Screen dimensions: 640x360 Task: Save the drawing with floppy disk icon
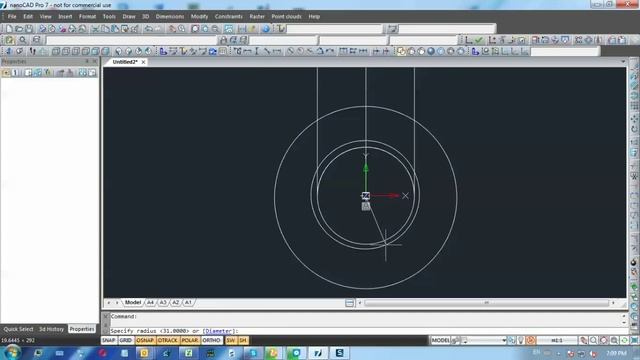(29, 29)
